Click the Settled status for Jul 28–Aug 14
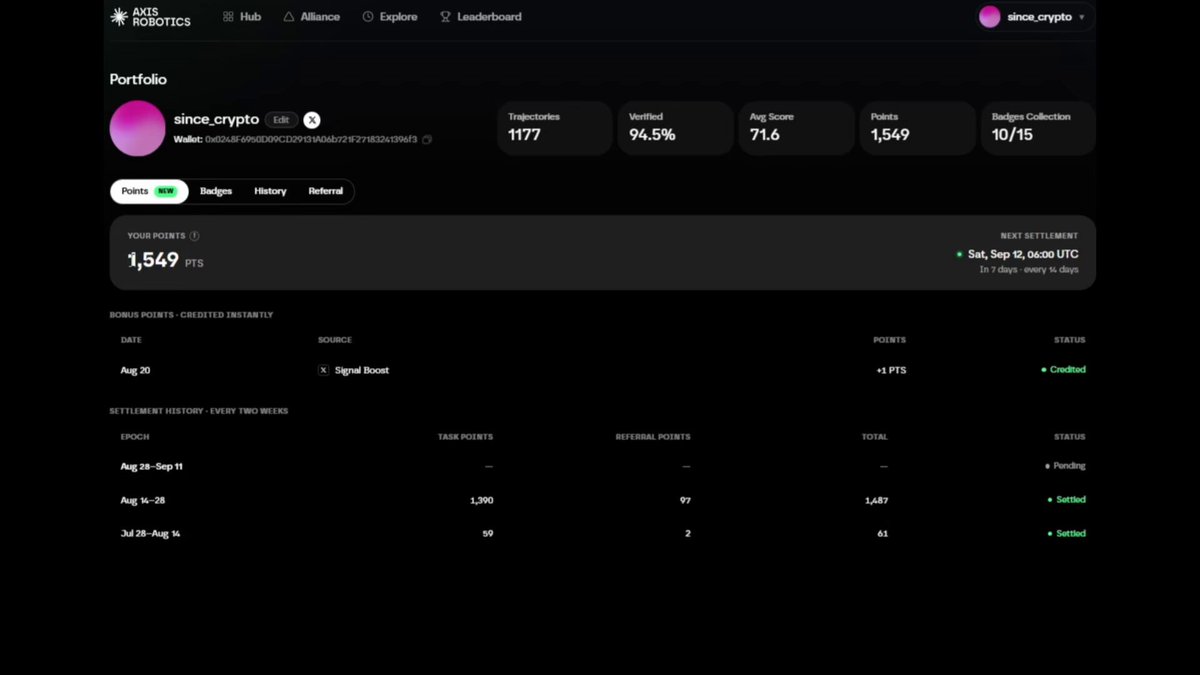Screen dimensions: 1200x675 (x=1066, y=534)
